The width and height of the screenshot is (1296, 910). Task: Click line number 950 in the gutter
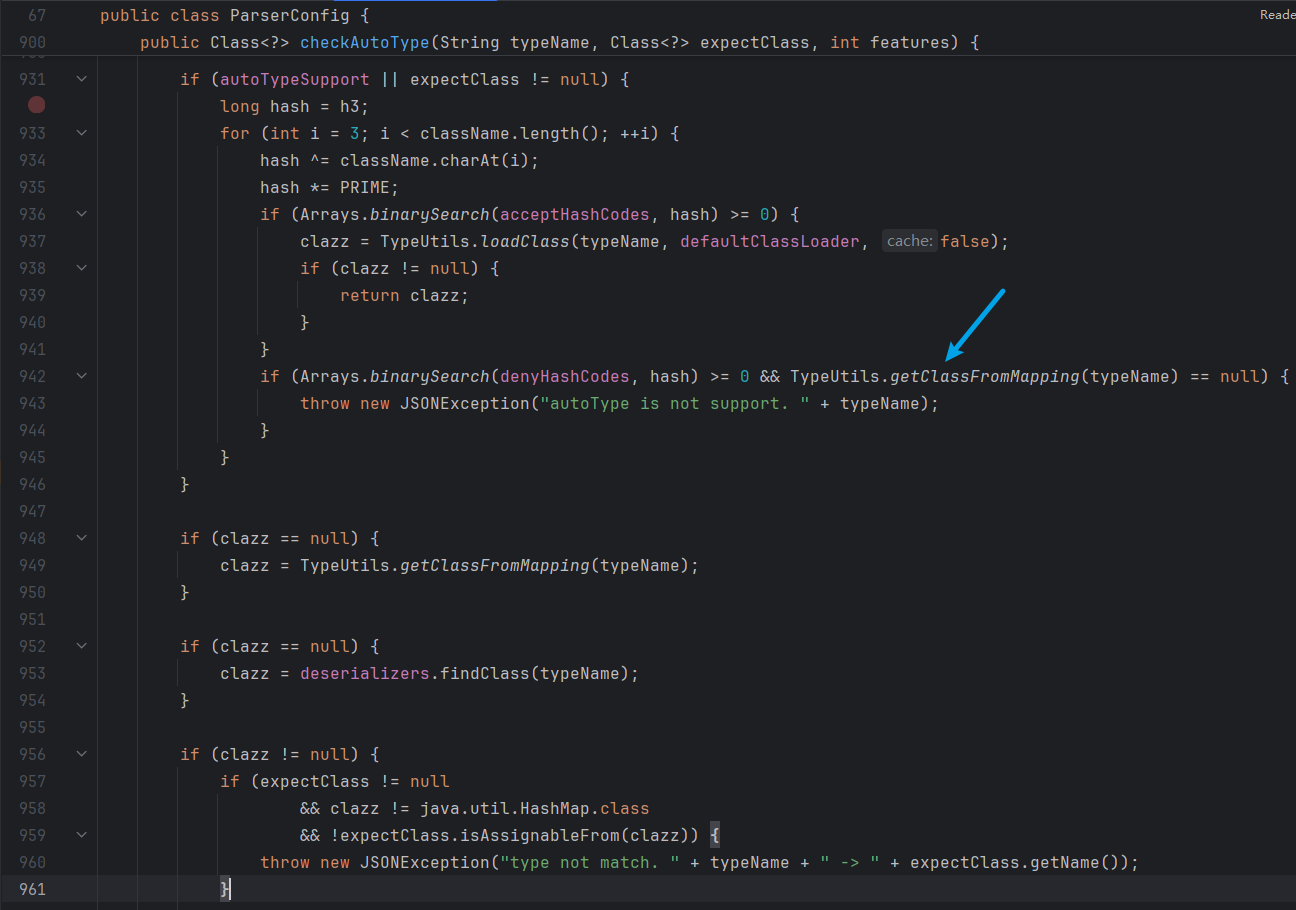point(32,592)
